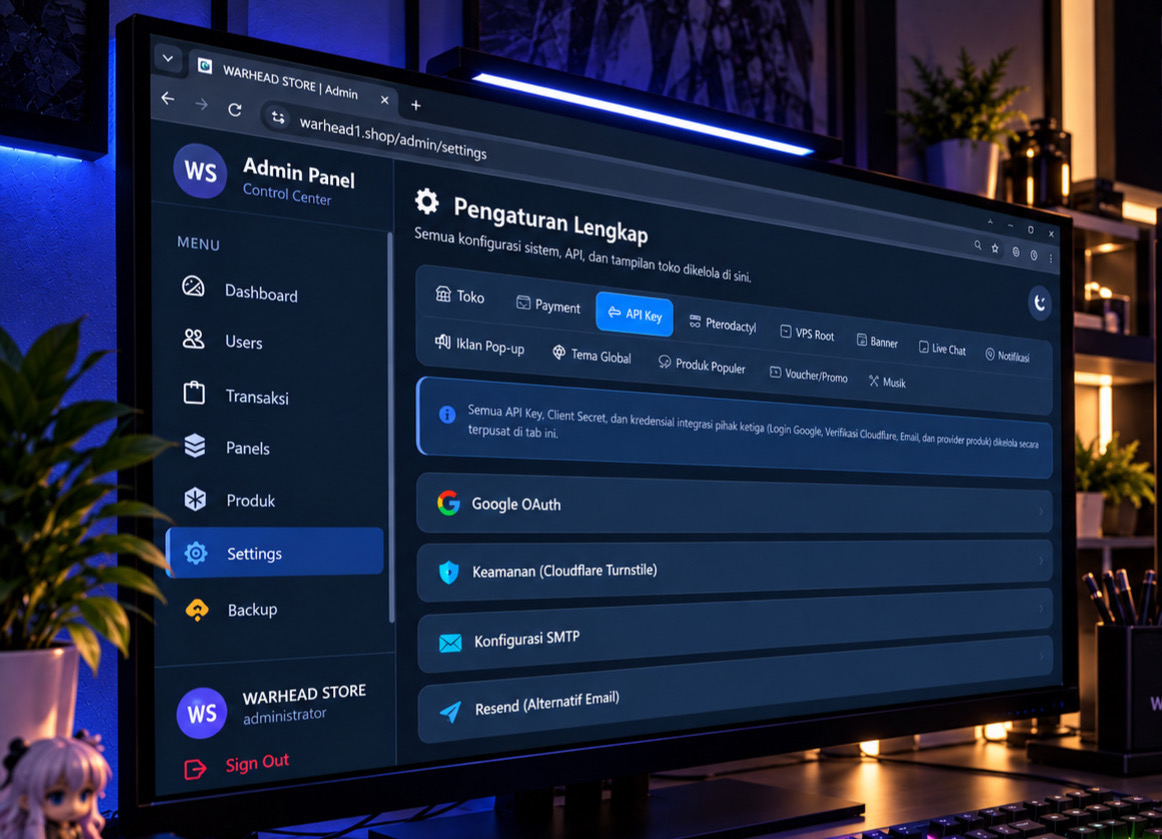
Task: Open the Dashboard gauge icon in sidebar
Action: (193, 286)
